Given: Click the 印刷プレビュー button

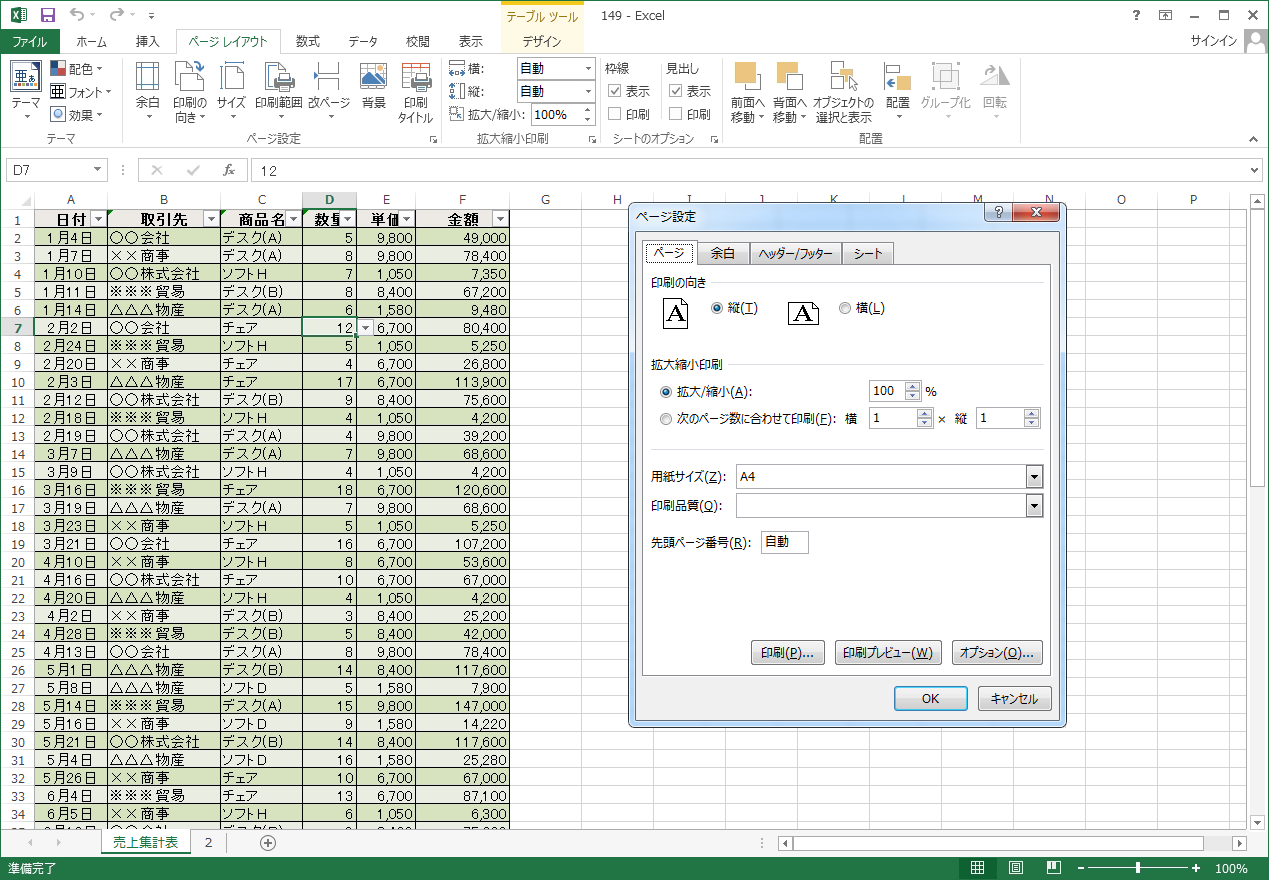Looking at the screenshot, I should click(887, 653).
